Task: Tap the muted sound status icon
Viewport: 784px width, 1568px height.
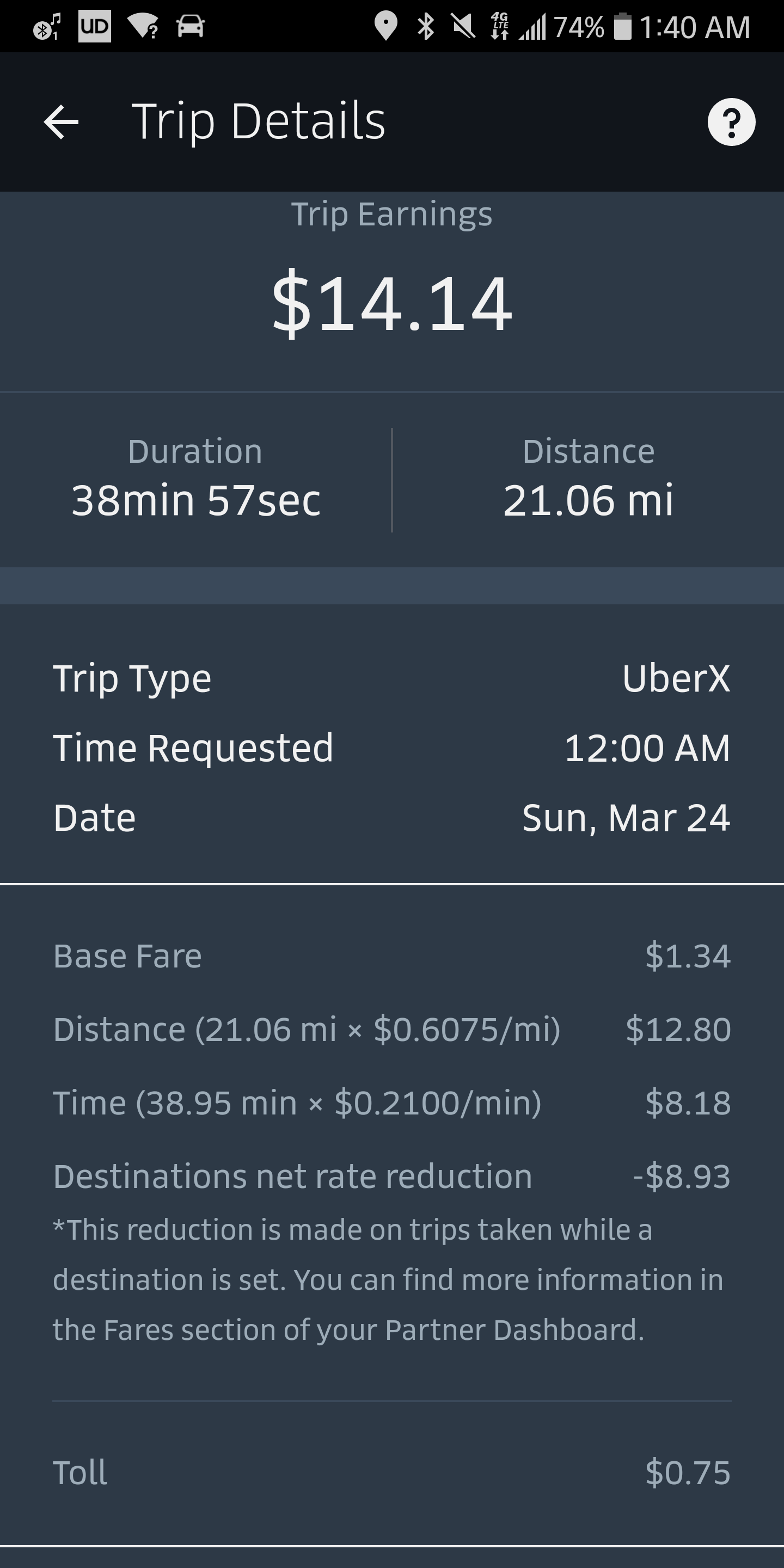Action: pyautogui.click(x=463, y=27)
